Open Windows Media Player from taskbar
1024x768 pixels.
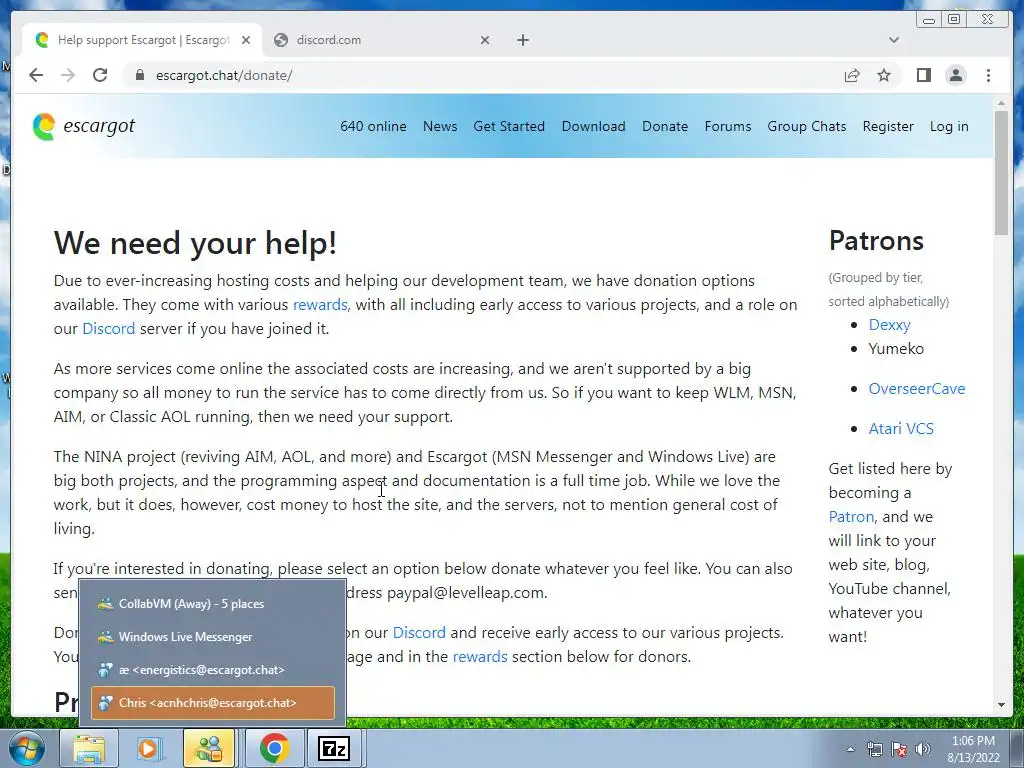tap(150, 748)
